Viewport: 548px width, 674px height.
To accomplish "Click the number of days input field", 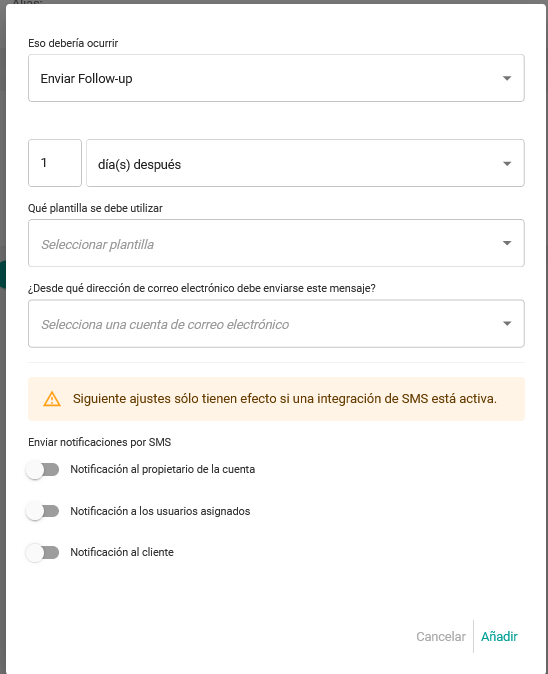I will pyautogui.click(x=55, y=163).
